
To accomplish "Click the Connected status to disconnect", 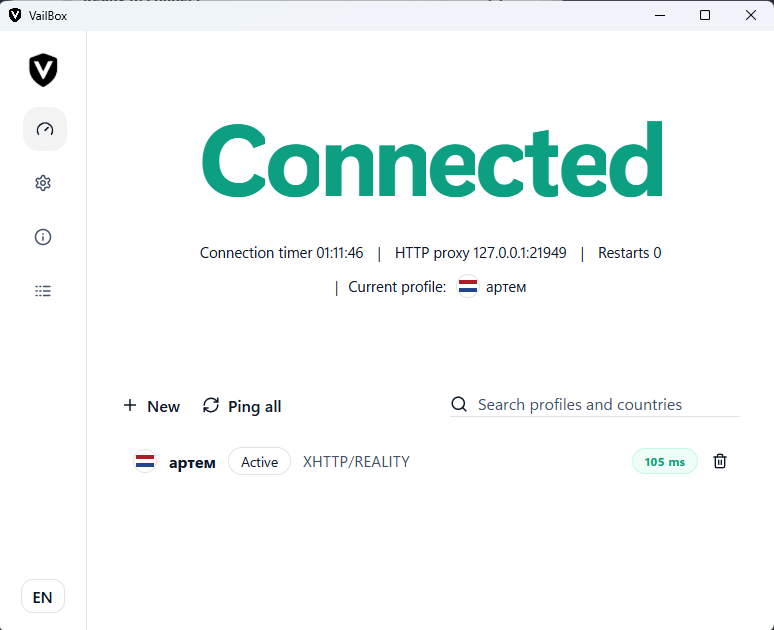I will coord(432,159).
